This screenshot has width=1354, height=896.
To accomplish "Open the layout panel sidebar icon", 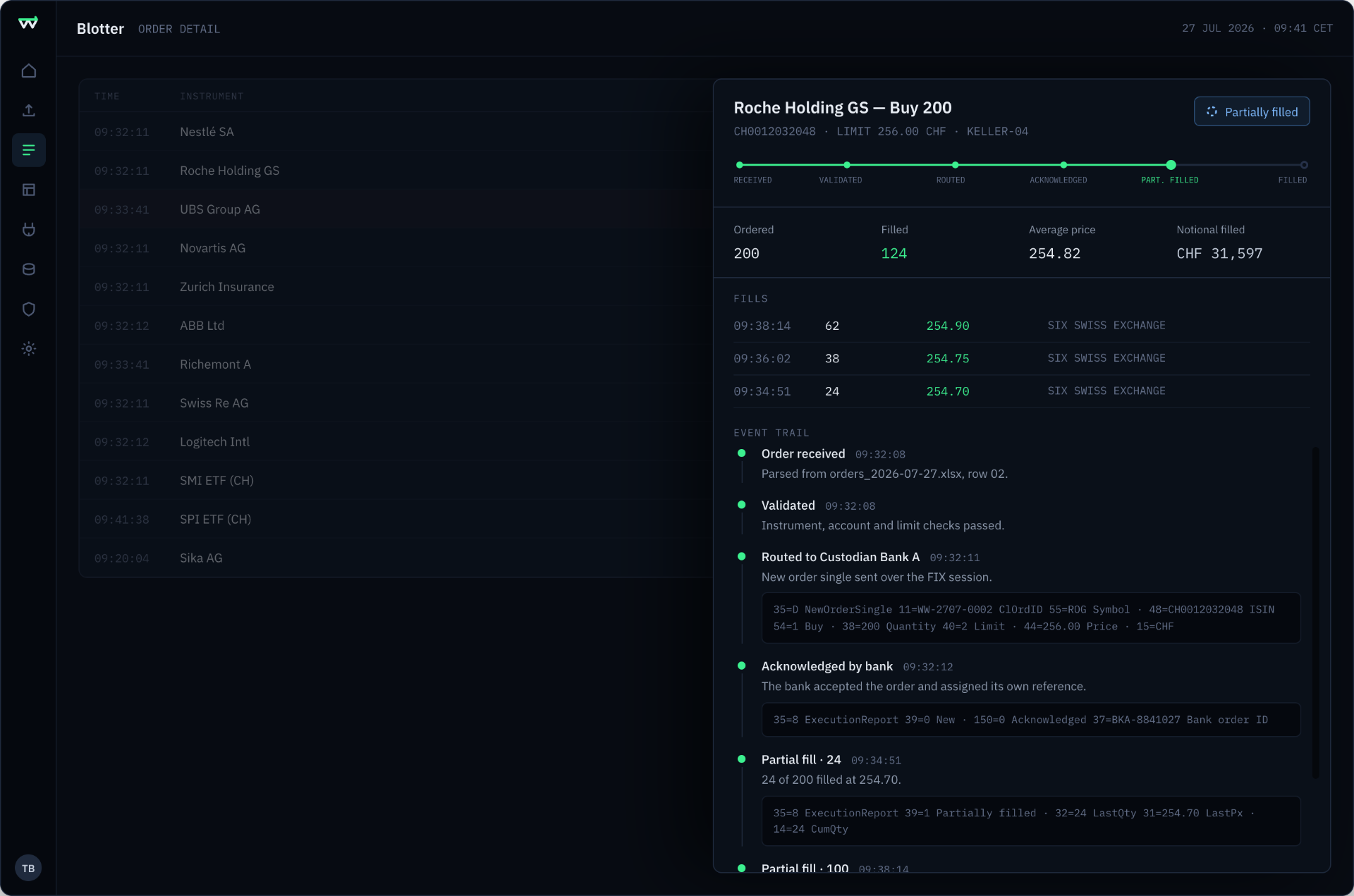I will tap(29, 190).
